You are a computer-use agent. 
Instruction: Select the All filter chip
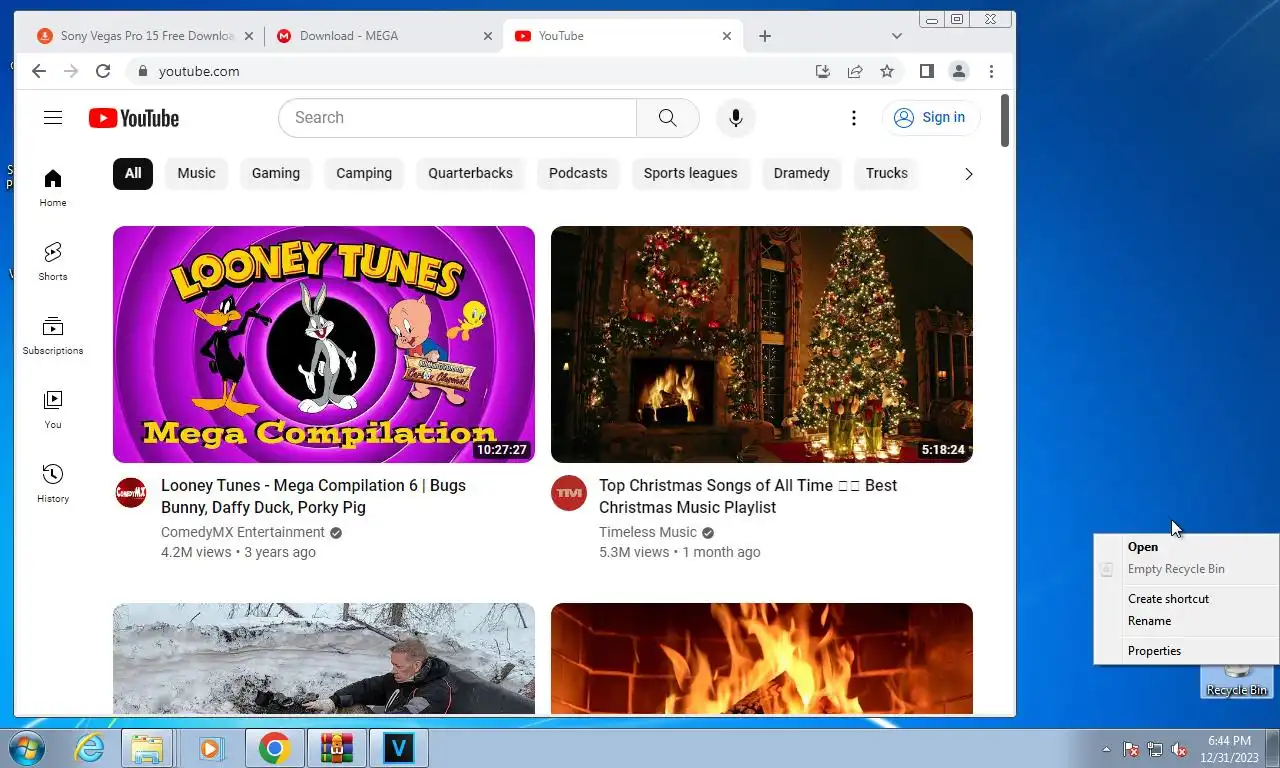click(133, 173)
